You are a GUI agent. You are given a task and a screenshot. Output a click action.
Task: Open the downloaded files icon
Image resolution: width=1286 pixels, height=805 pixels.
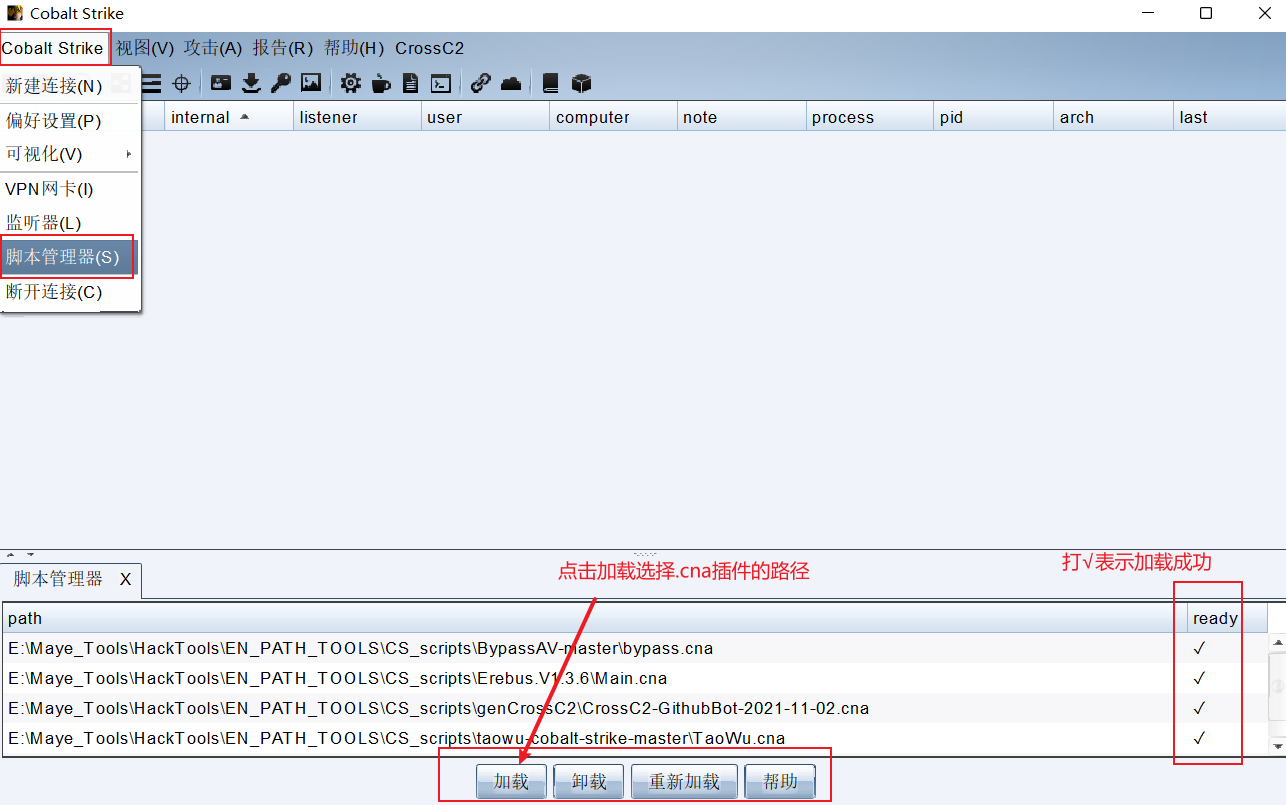[x=251, y=84]
